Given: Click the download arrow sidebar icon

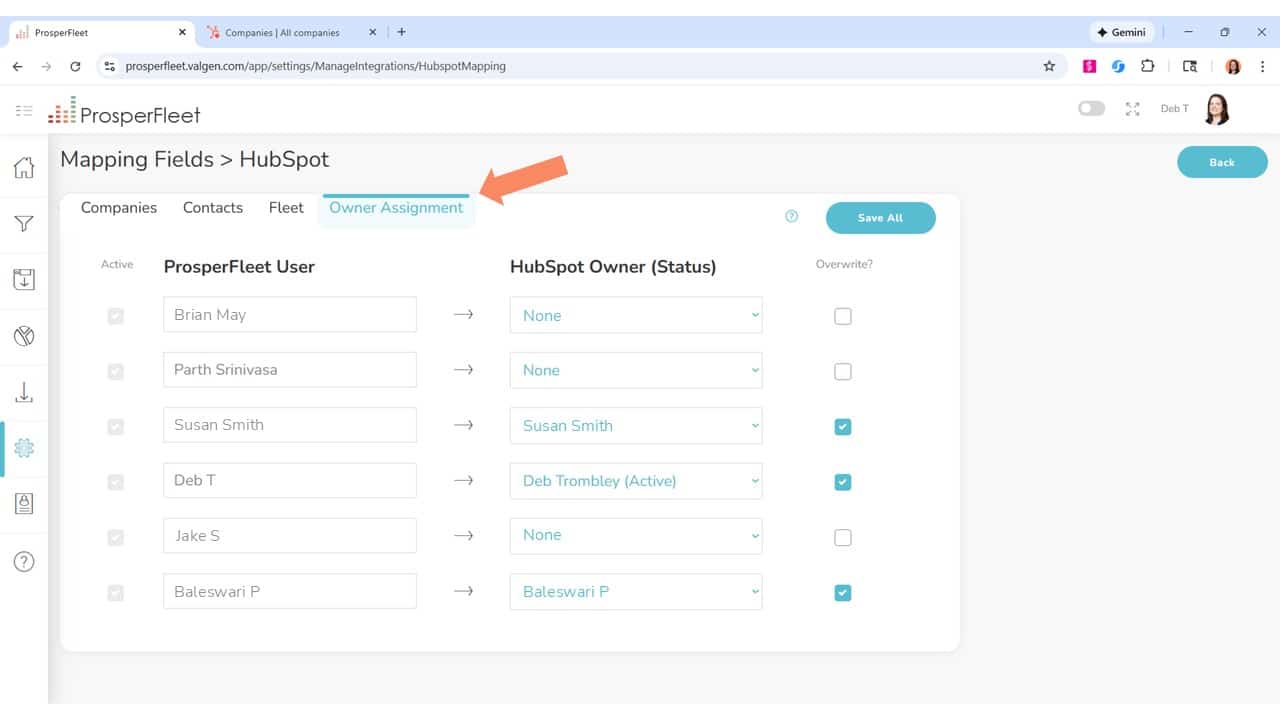Looking at the screenshot, I should pyautogui.click(x=24, y=392).
